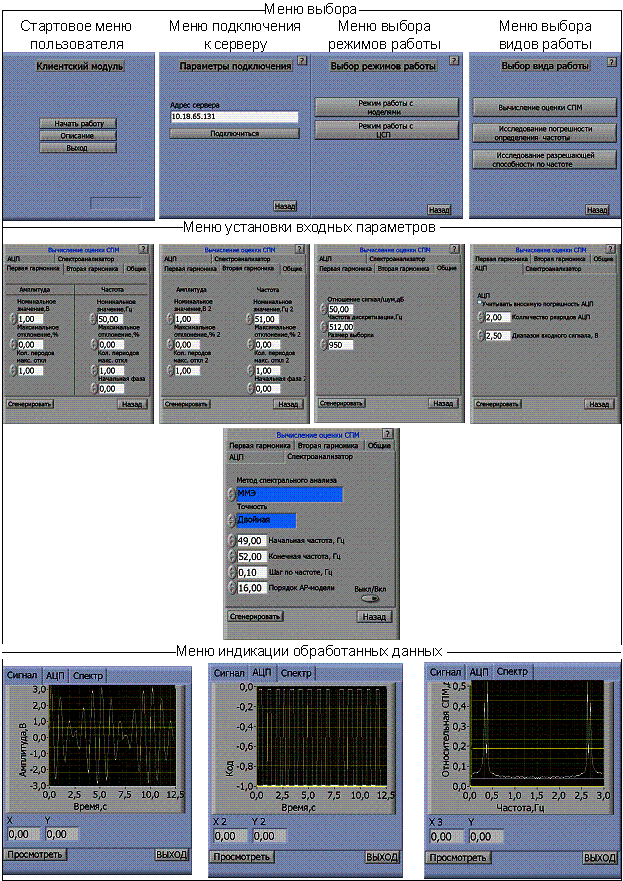623x881 pixels.
Task: Click ВЫХОД under the spectrum graph
Action: 599,858
